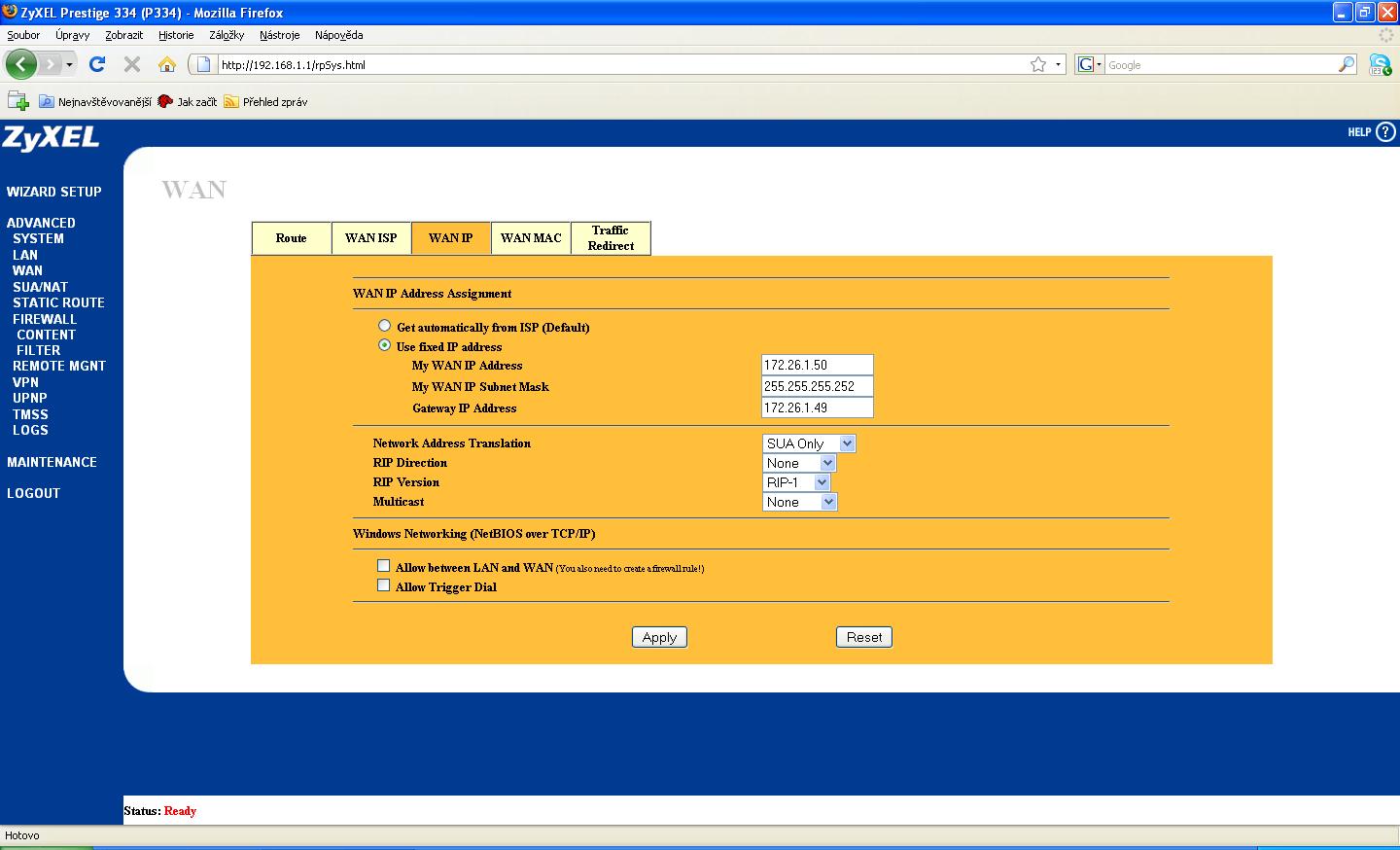Click the Home icon in the toolbar
The height and width of the screenshot is (850, 1400).
point(167,65)
